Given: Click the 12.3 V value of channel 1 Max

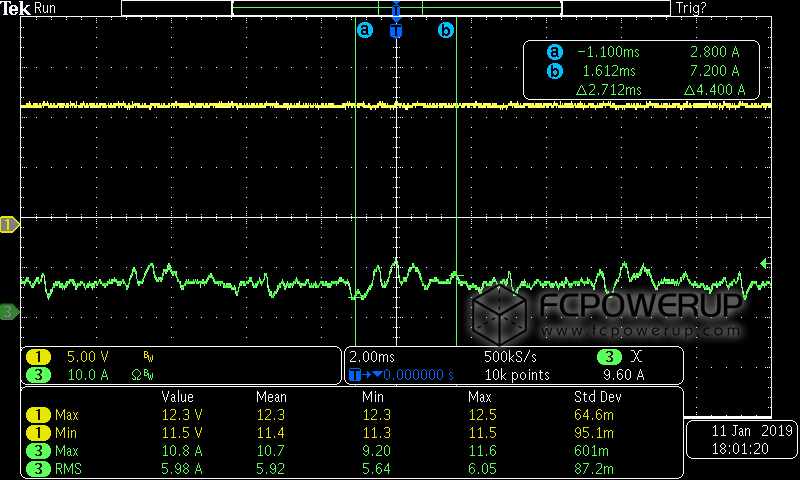Looking at the screenshot, I should [182, 415].
